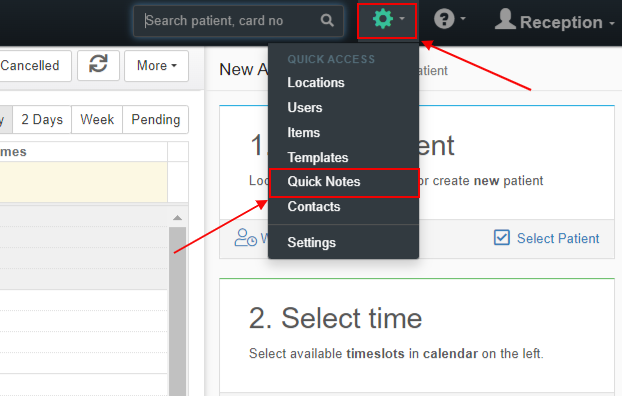Focus the Search patient, card no field

pos(238,21)
